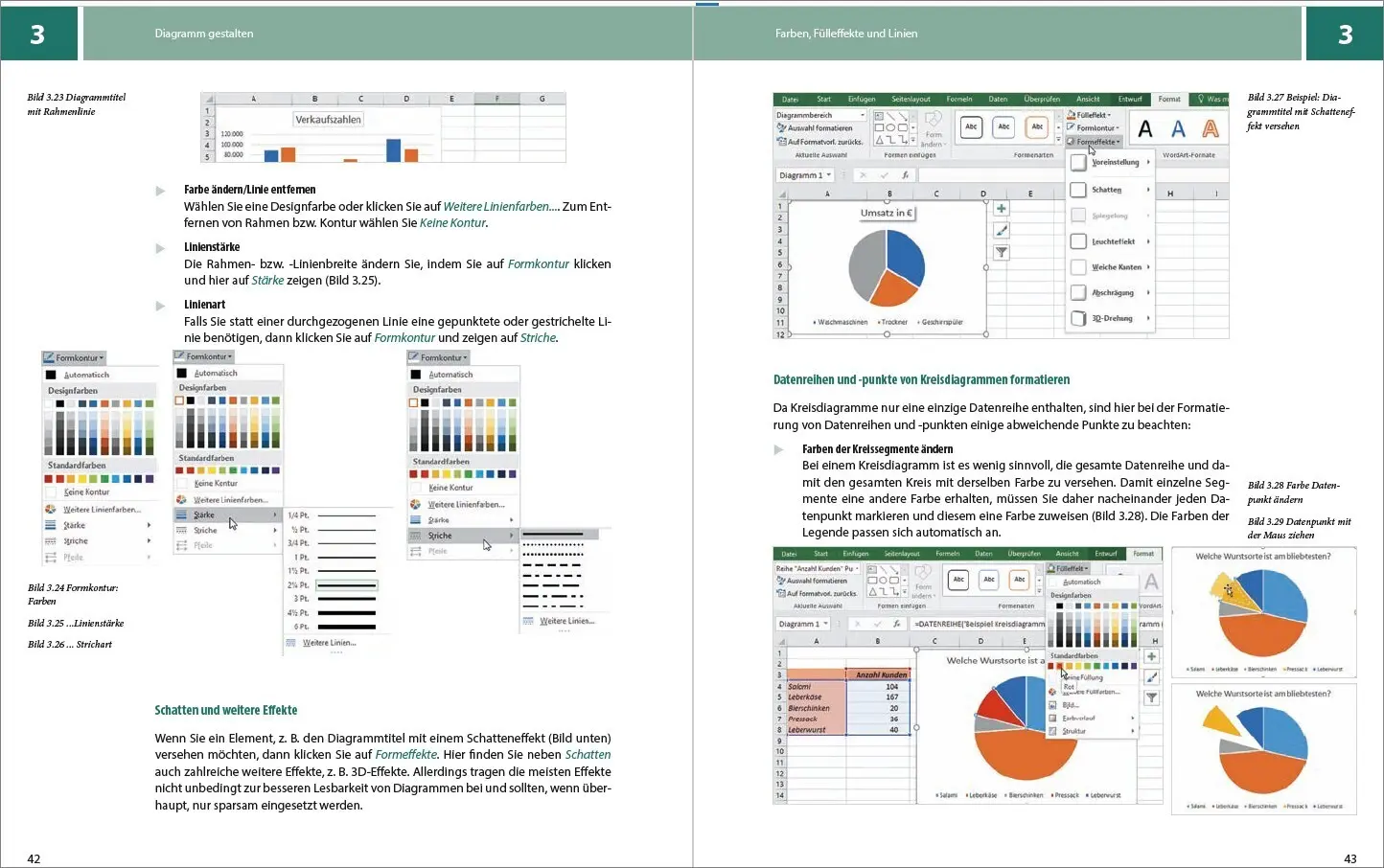Select black-bordered Abc shape style in Umsatz window
1384x868 pixels.
click(x=971, y=126)
